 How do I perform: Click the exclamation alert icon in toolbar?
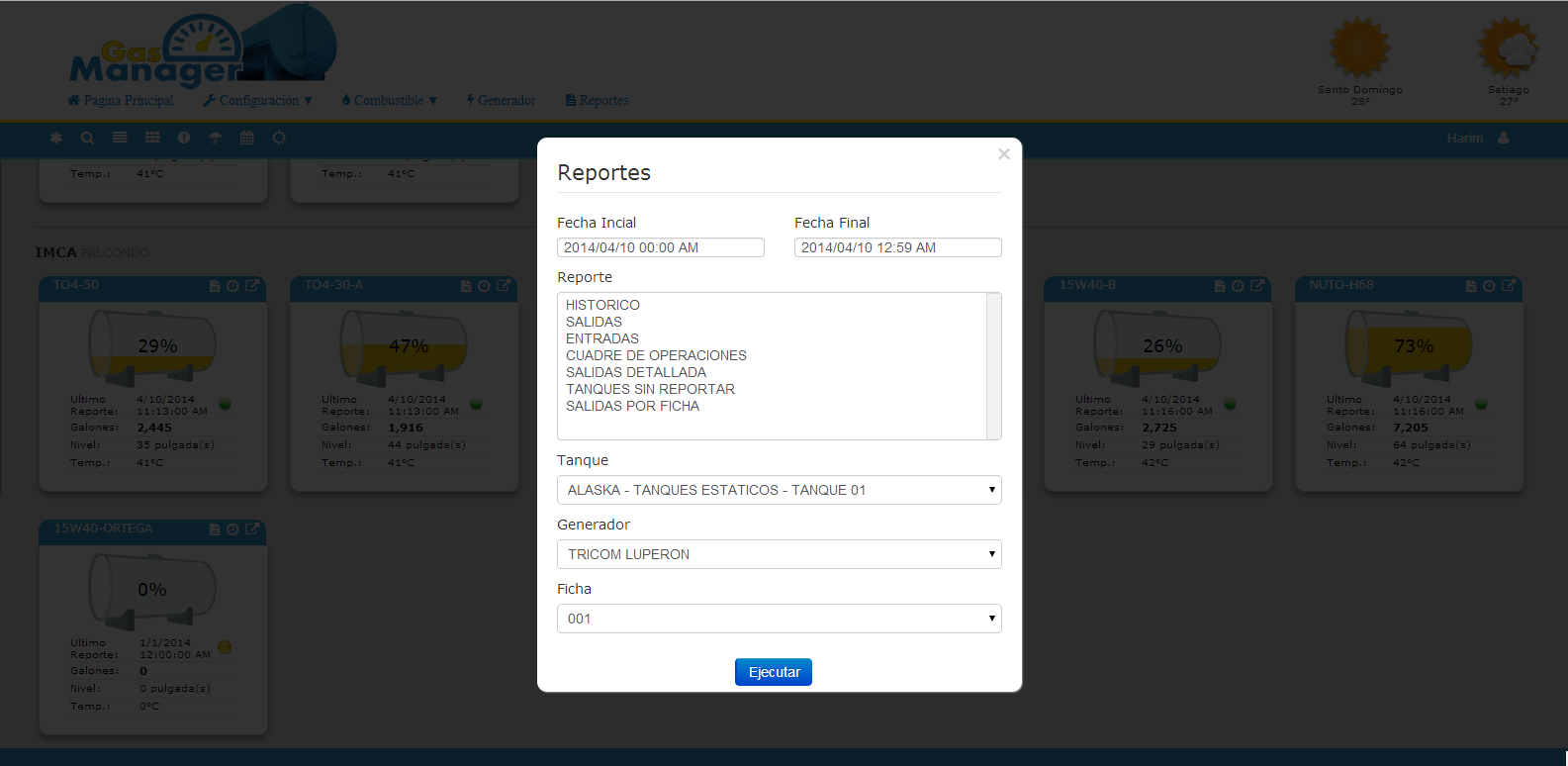[x=184, y=139]
